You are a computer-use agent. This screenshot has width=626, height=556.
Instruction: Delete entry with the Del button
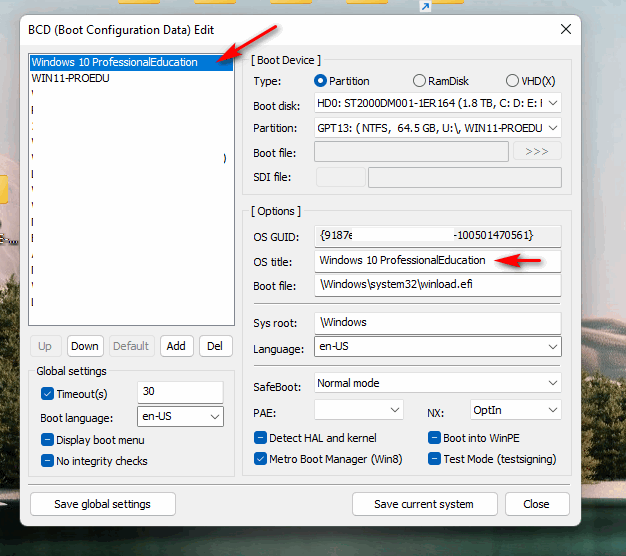pos(215,346)
